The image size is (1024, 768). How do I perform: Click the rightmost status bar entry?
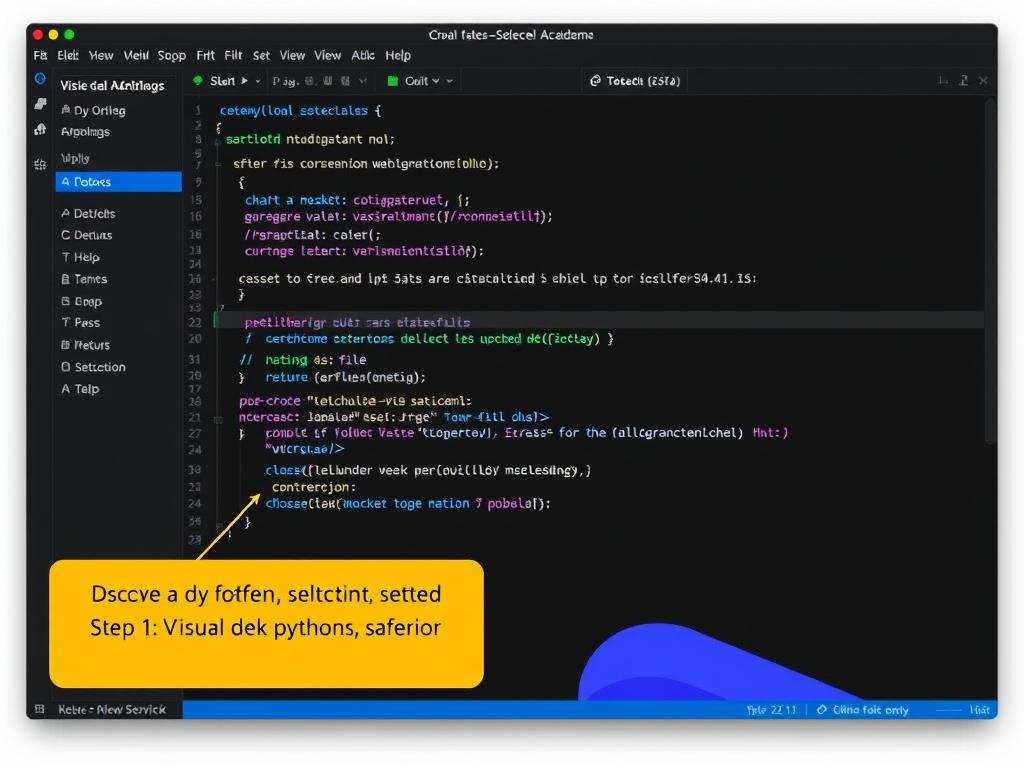(x=979, y=710)
